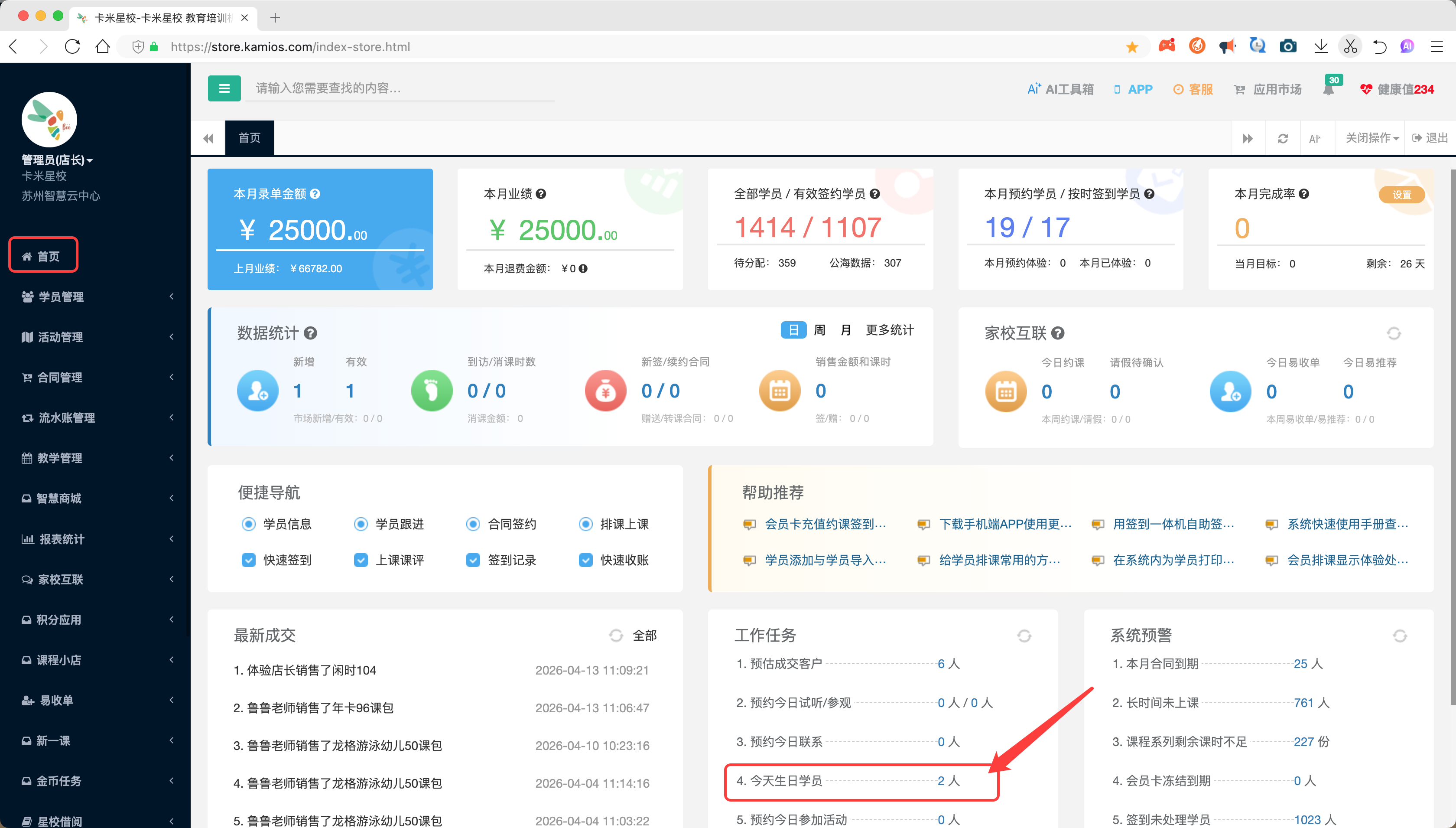Switch statistics to 周 view

pyautogui.click(x=819, y=330)
